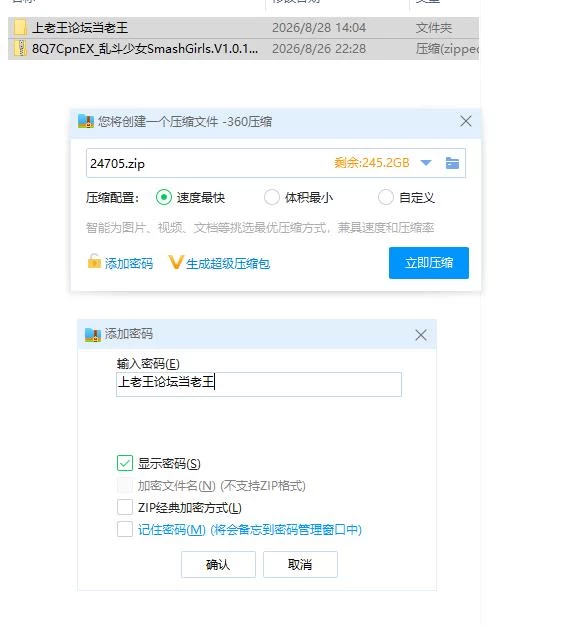Click the 输入密码 text field
Screen dimensions: 582x626
tap(259, 384)
